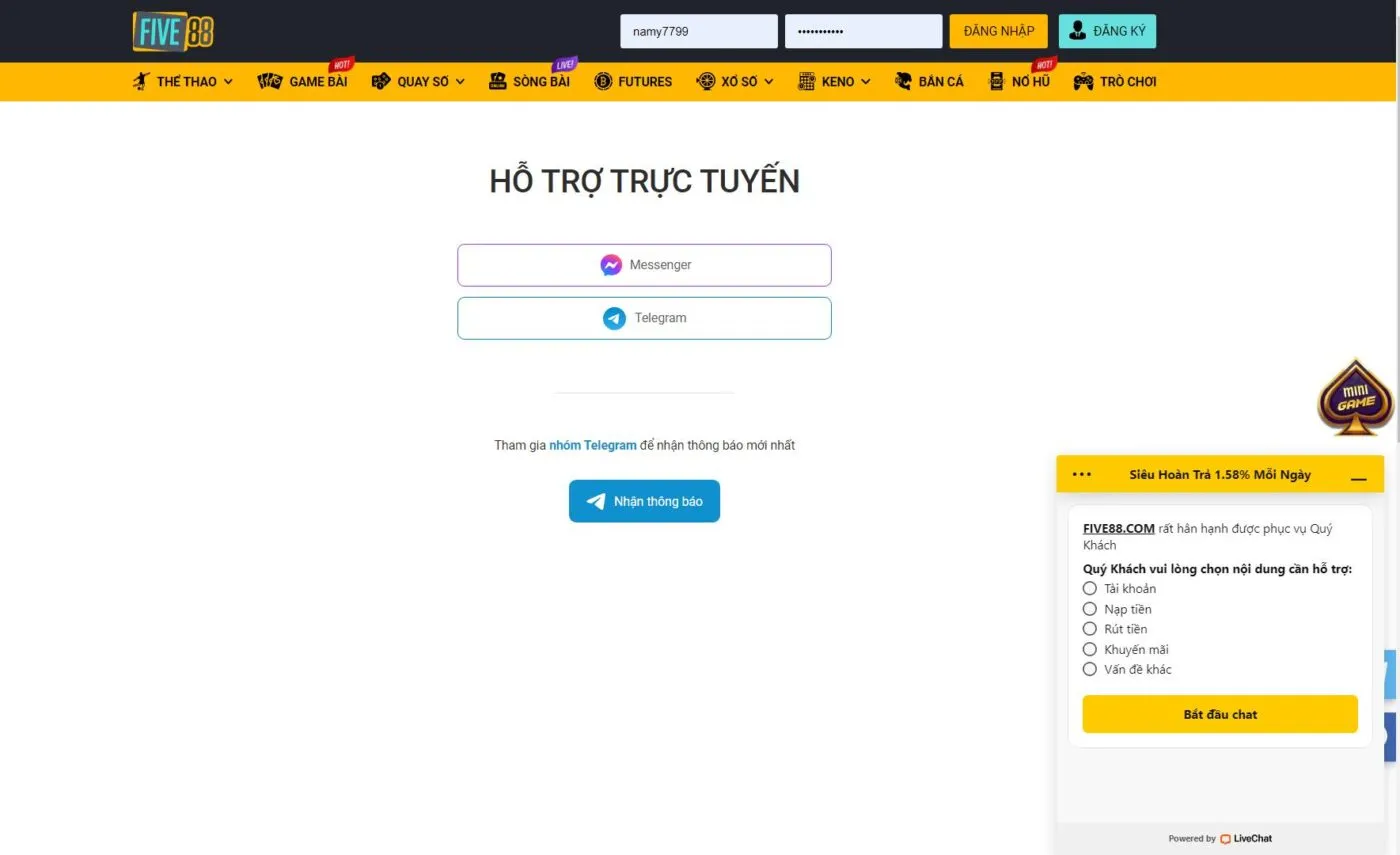
Task: Expand the QUAY SỐ menu arrow
Action: pos(459,81)
